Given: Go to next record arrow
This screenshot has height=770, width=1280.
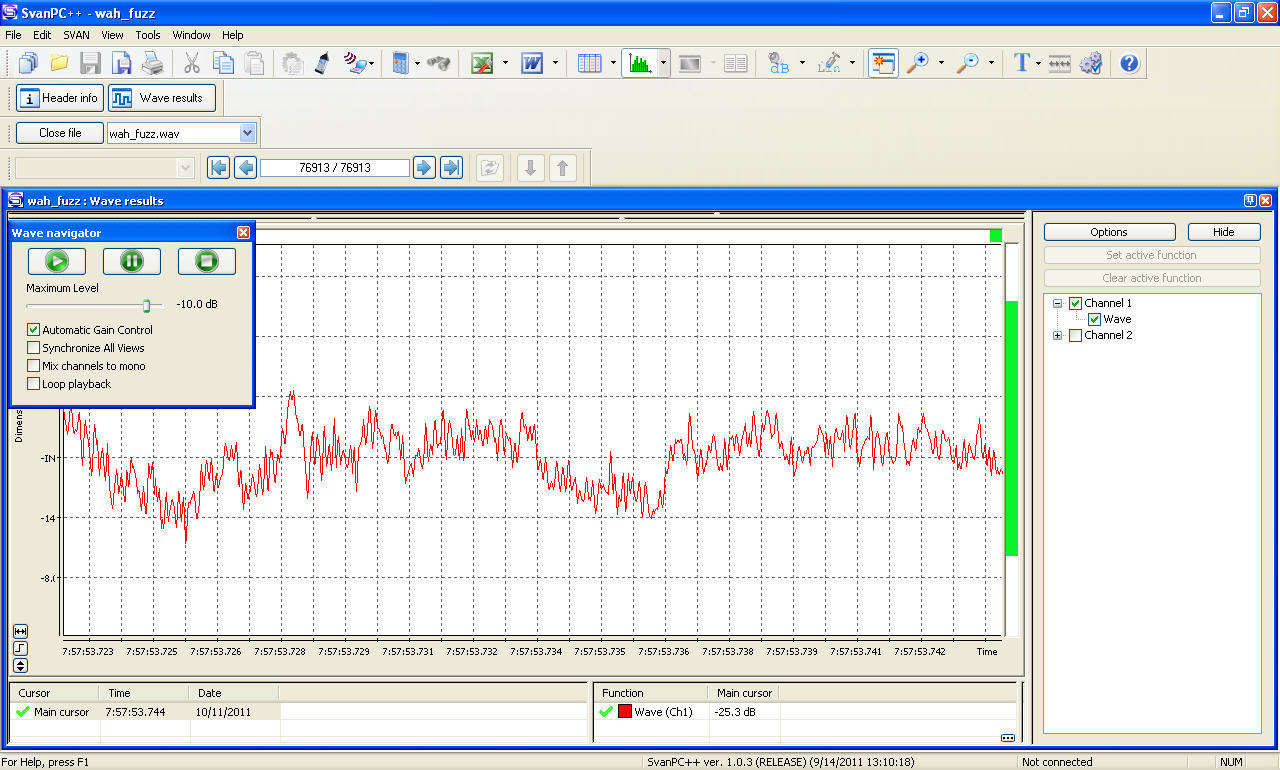Looking at the screenshot, I should click(x=424, y=167).
